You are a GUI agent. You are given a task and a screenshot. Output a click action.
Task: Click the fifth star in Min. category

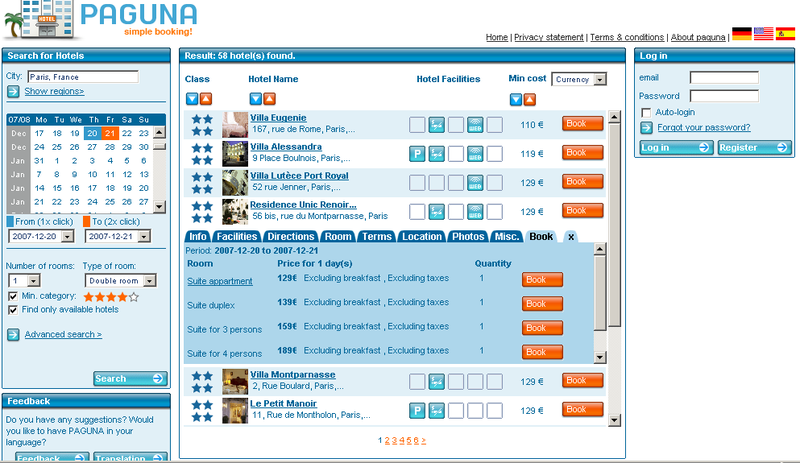coord(134,297)
